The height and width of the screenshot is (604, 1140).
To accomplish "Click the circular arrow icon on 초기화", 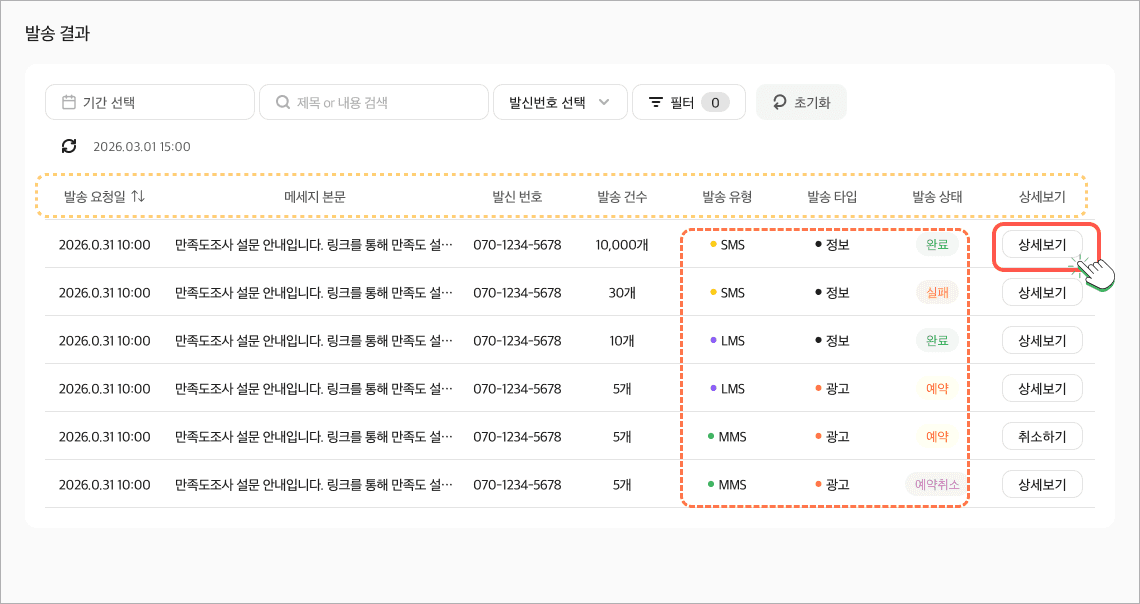I will [x=779, y=102].
